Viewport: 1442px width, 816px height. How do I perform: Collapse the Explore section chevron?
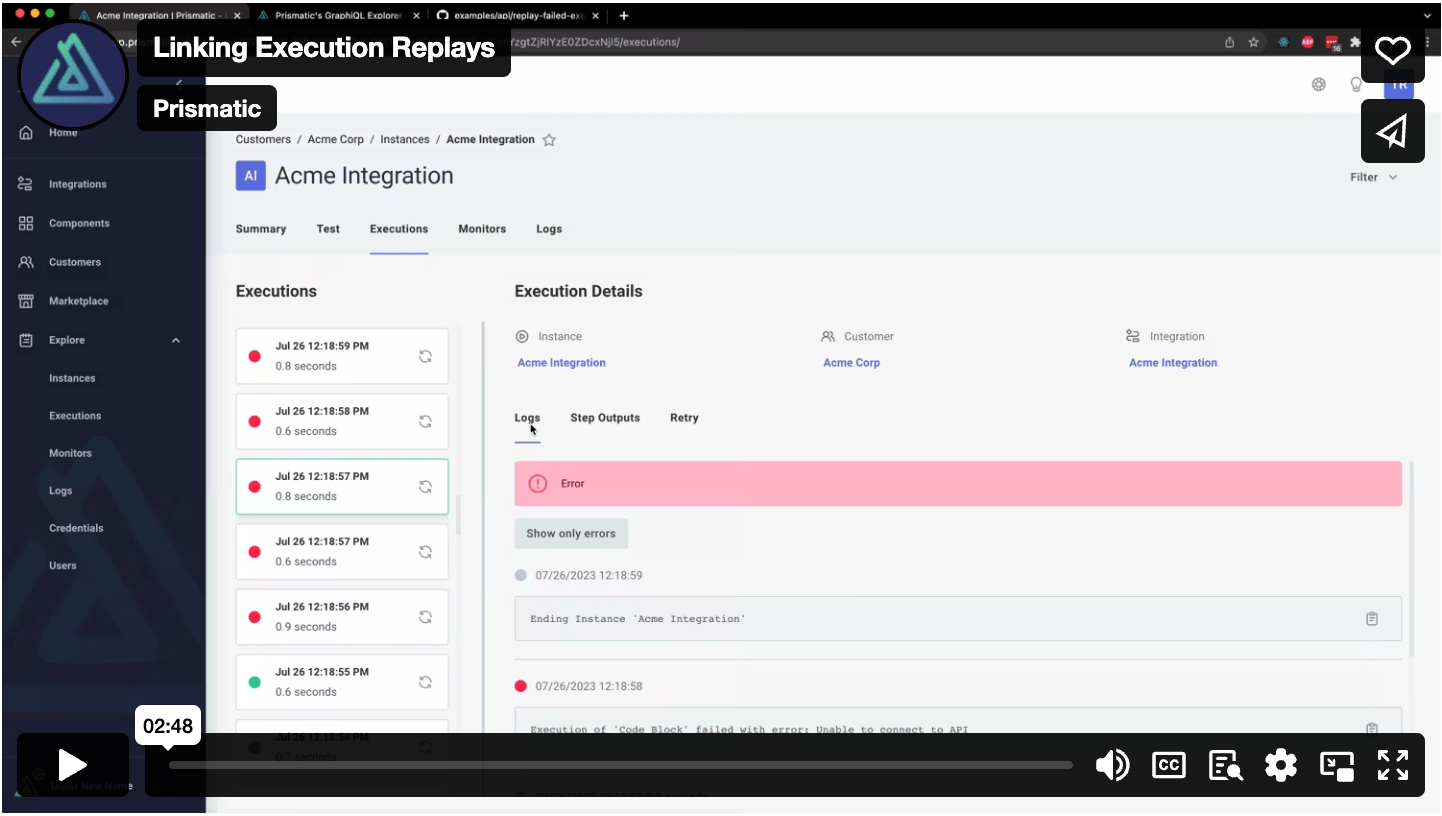pyautogui.click(x=176, y=340)
